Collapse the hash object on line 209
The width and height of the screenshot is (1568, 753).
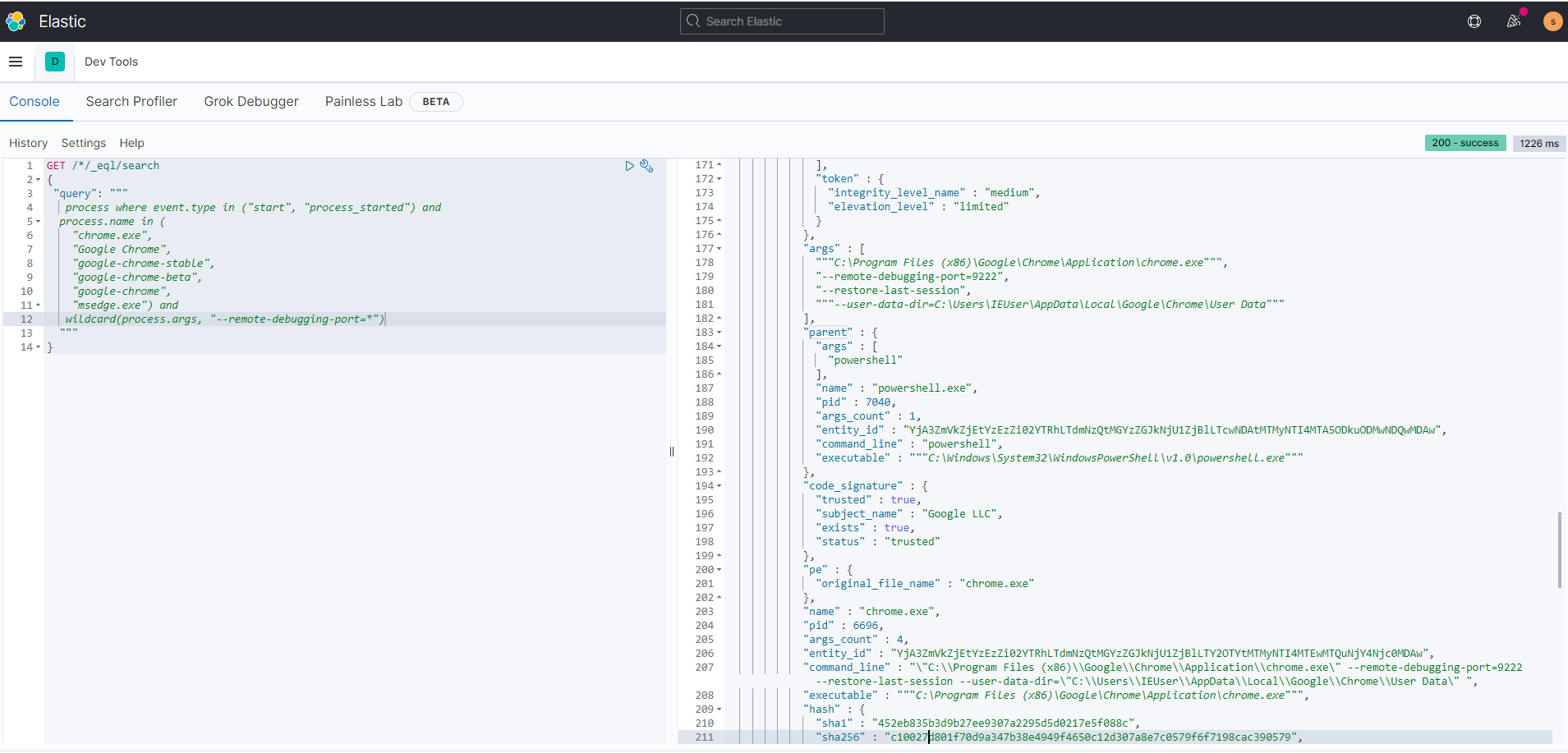[719, 709]
